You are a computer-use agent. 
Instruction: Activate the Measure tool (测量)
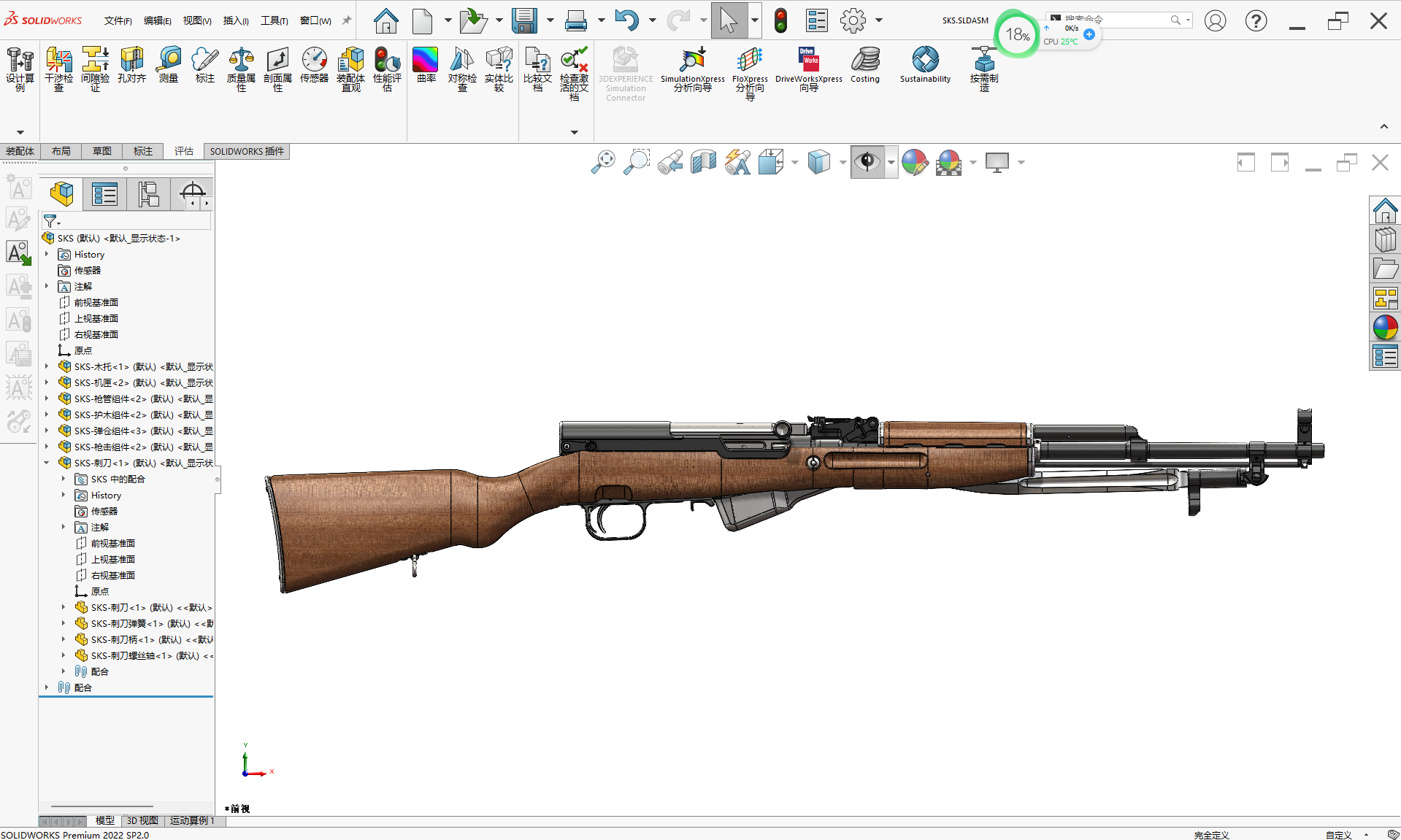(169, 65)
